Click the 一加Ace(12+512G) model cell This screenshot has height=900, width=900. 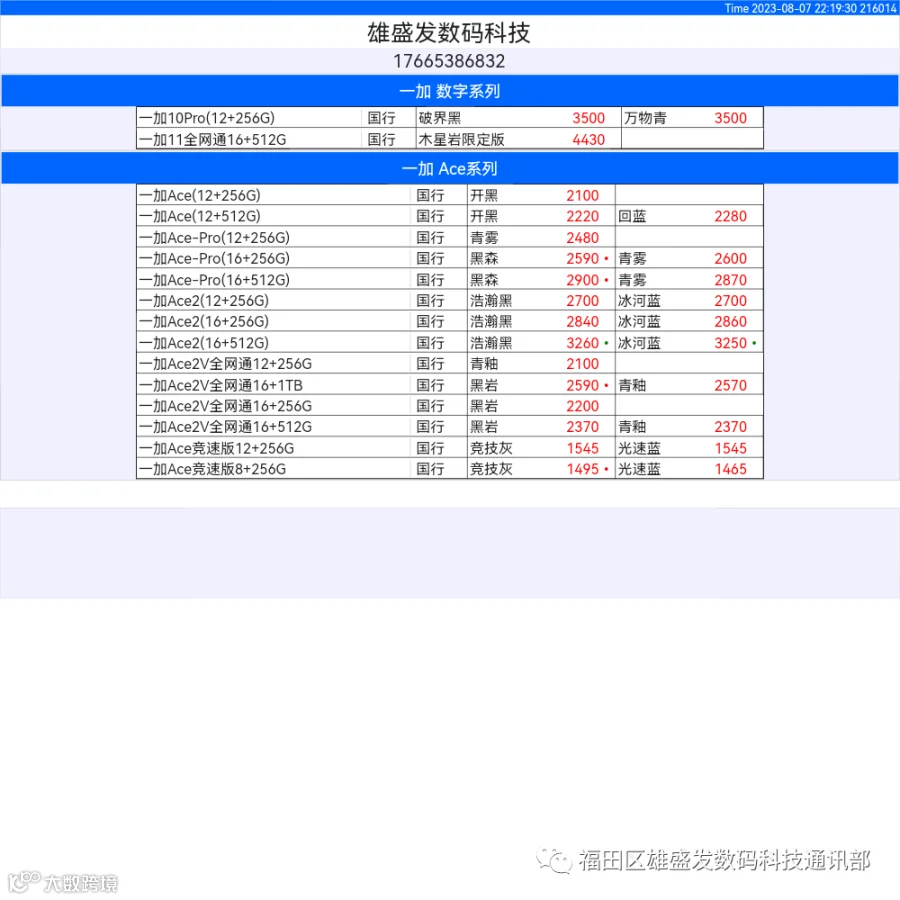pos(273,216)
